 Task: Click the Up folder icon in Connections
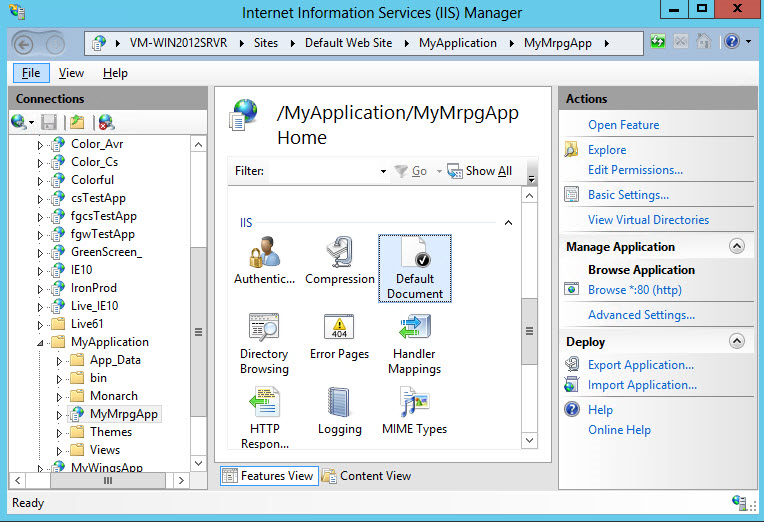click(77, 122)
